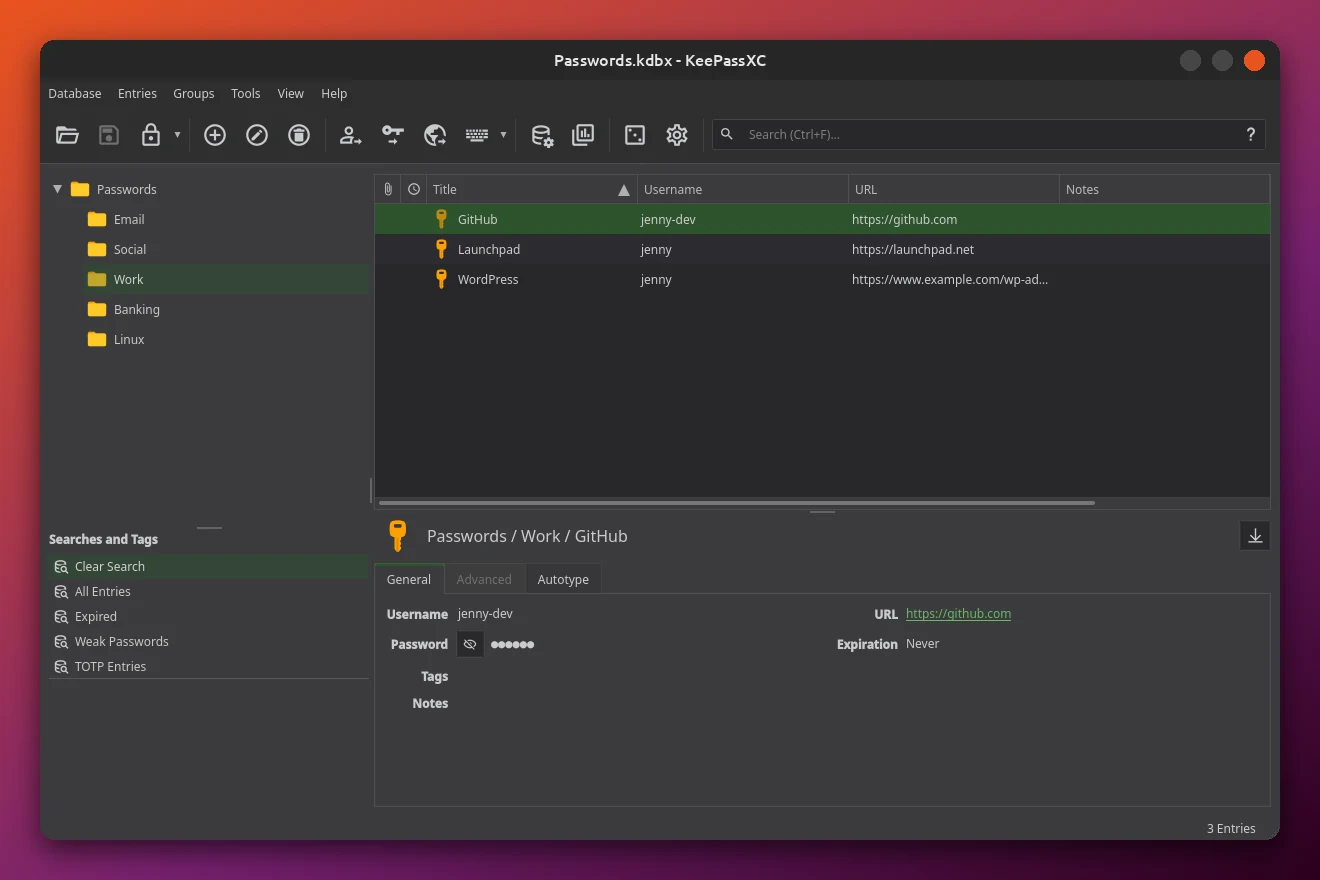Open the Tools menu
1320x880 pixels.
(x=246, y=93)
